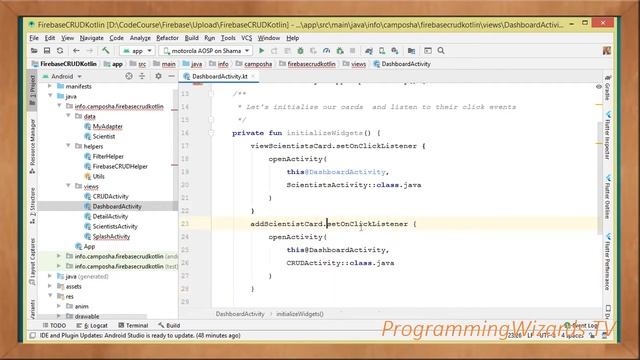Click the project panel horizontal scrollbar
640x360 pixels.
[x=93, y=316]
